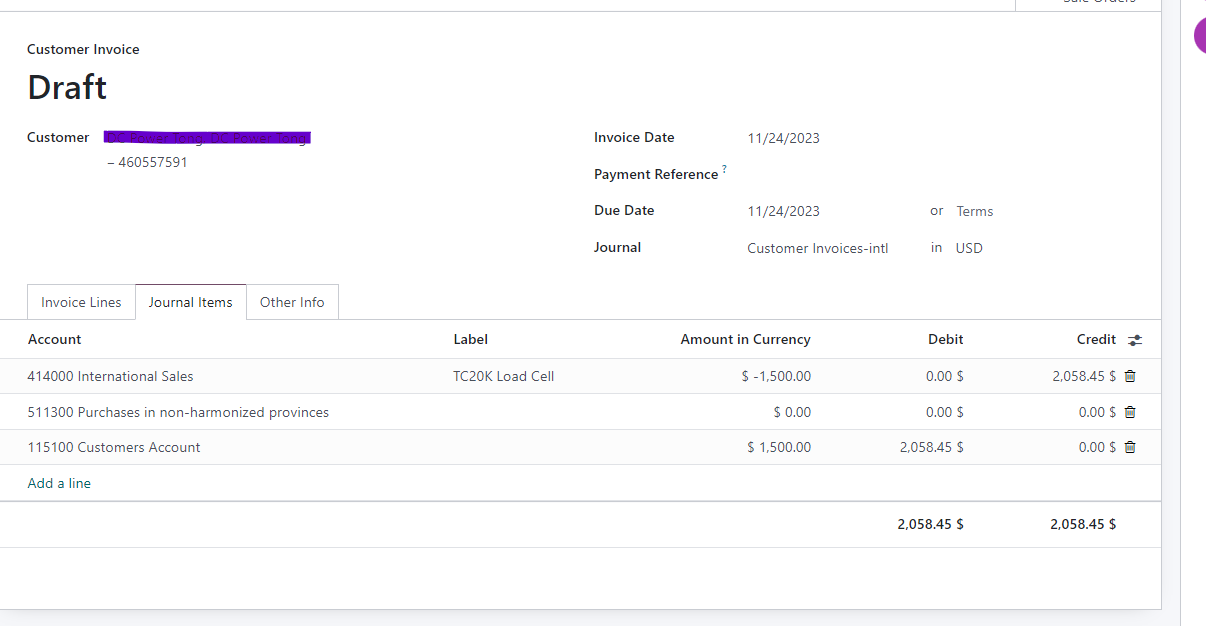
Task: Click the TC20K Load Cell label cell
Action: coord(503,376)
